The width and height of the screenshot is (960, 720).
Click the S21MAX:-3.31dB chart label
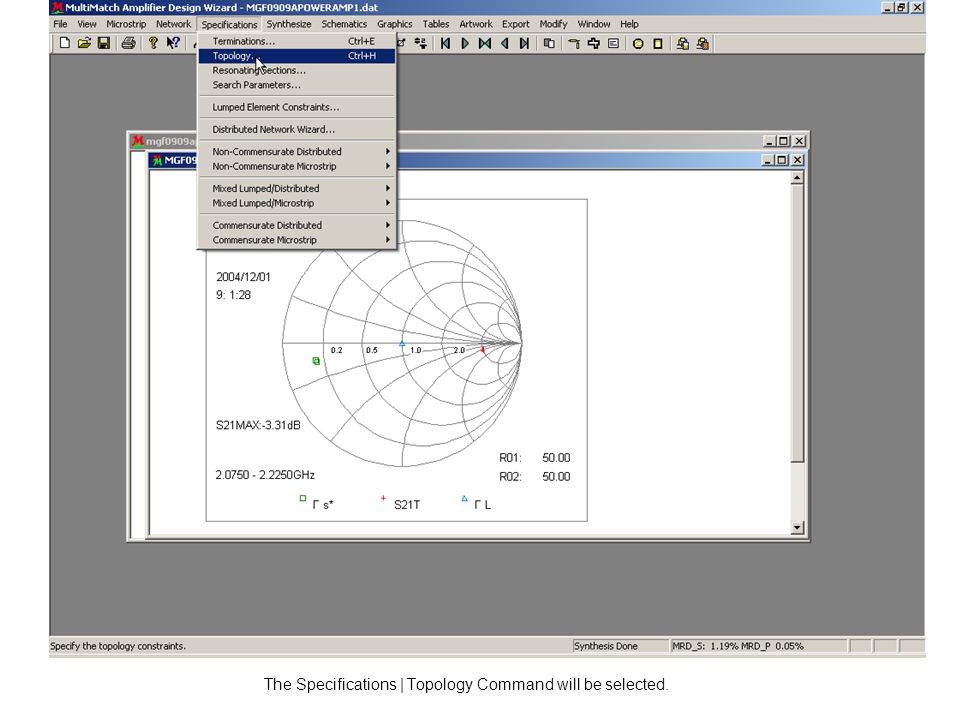(258, 425)
